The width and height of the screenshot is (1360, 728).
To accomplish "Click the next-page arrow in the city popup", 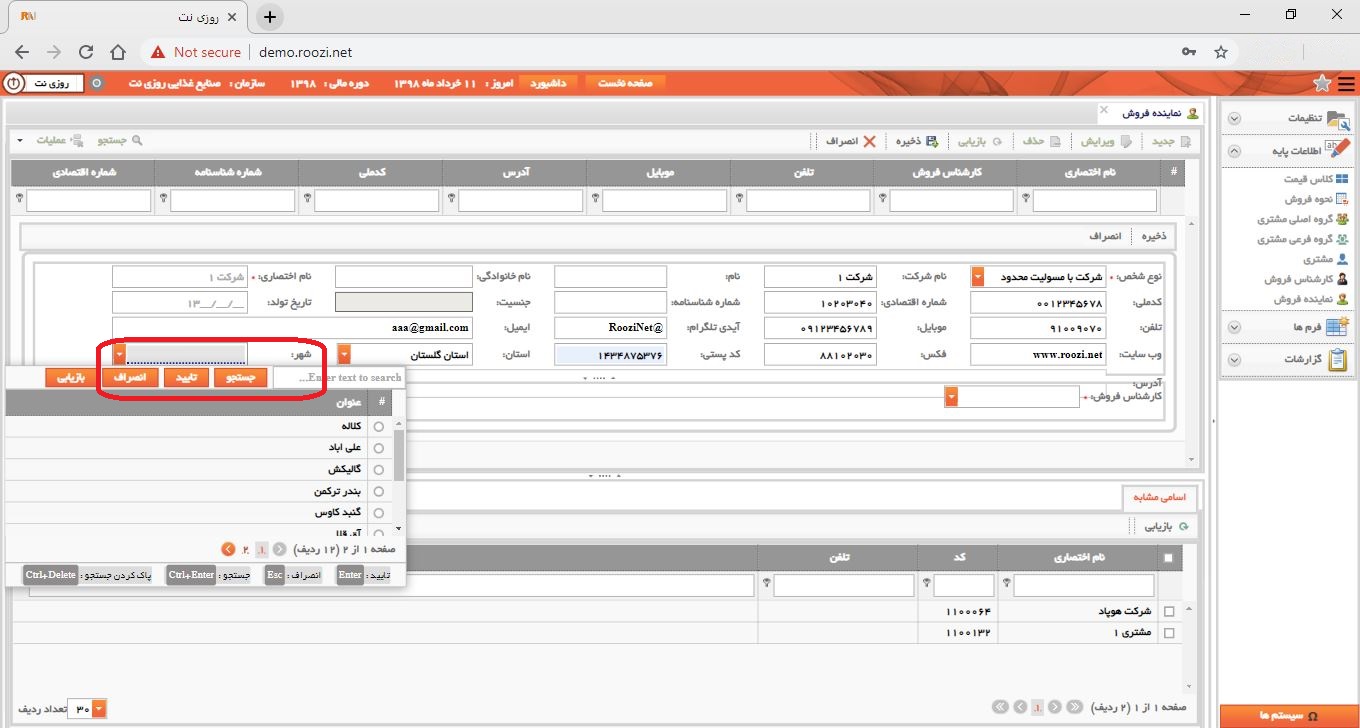I will [x=228, y=549].
